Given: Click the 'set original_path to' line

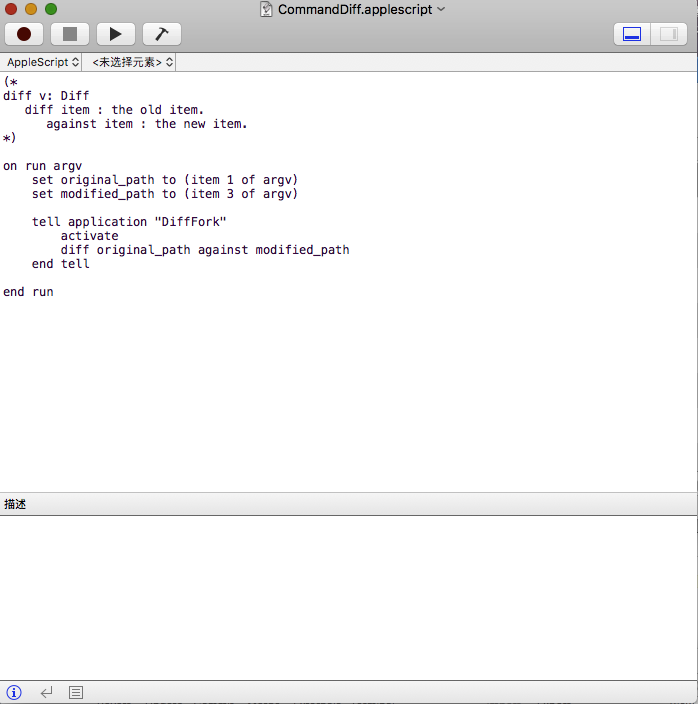Looking at the screenshot, I should [x=165, y=180].
